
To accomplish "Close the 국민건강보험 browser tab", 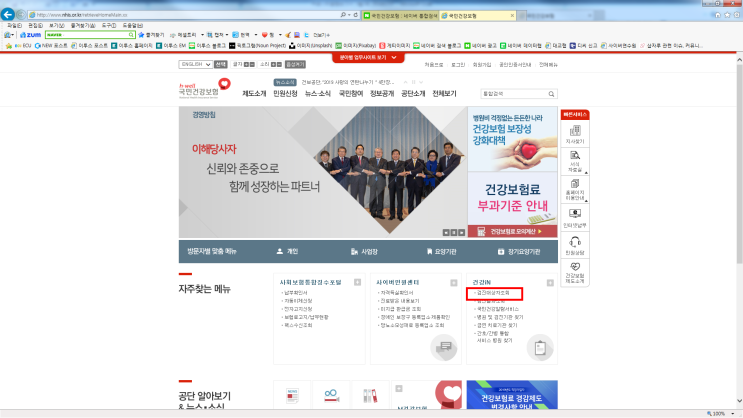I will pos(512,16).
